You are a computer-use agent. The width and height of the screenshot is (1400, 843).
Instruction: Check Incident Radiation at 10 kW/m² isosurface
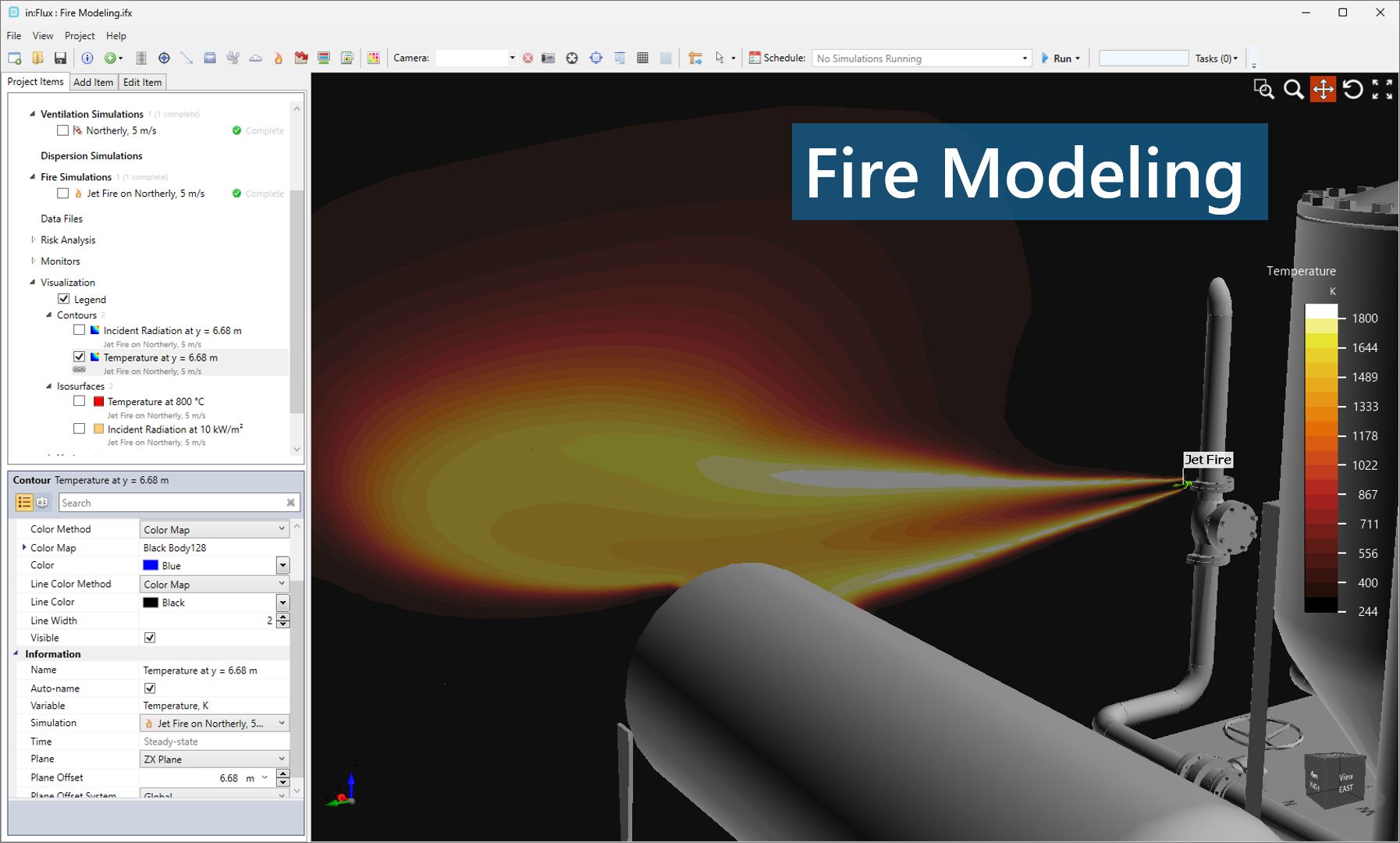tap(80, 429)
